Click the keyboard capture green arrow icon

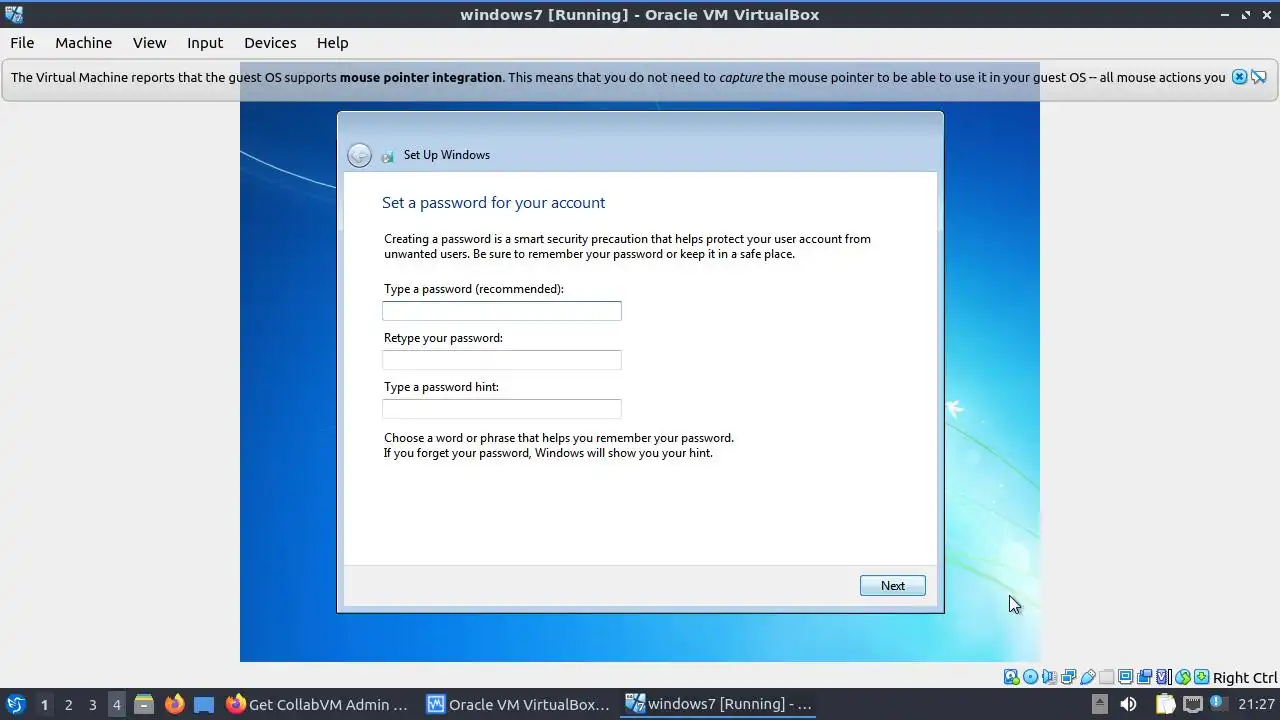coord(1201,677)
